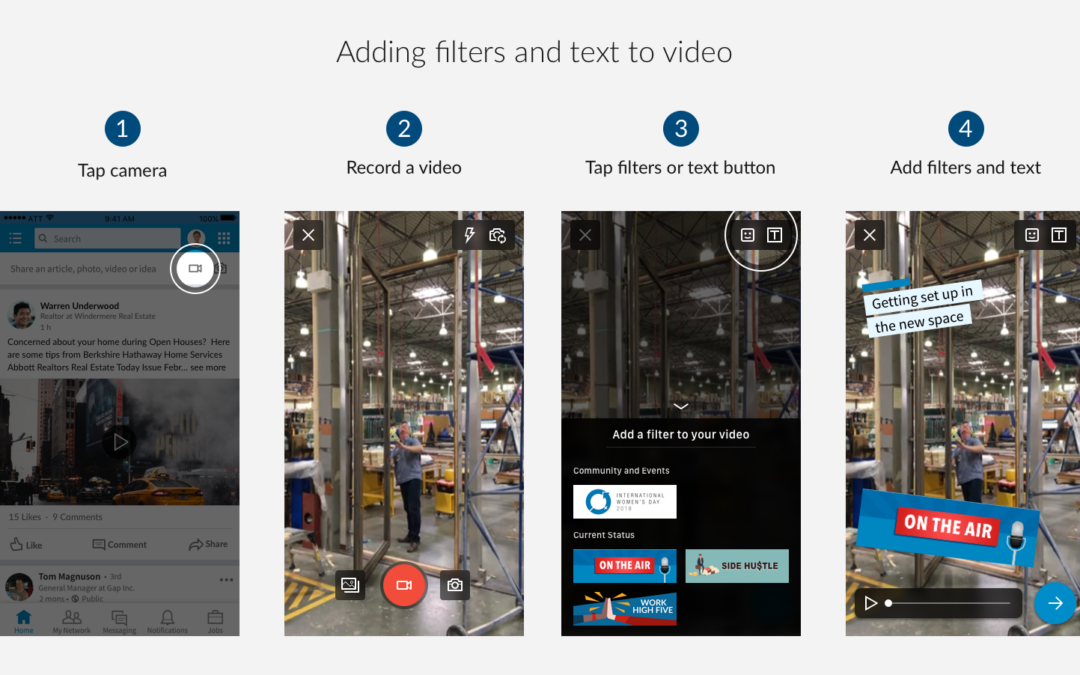Switch to Home tab in bottom bar

[x=24, y=621]
